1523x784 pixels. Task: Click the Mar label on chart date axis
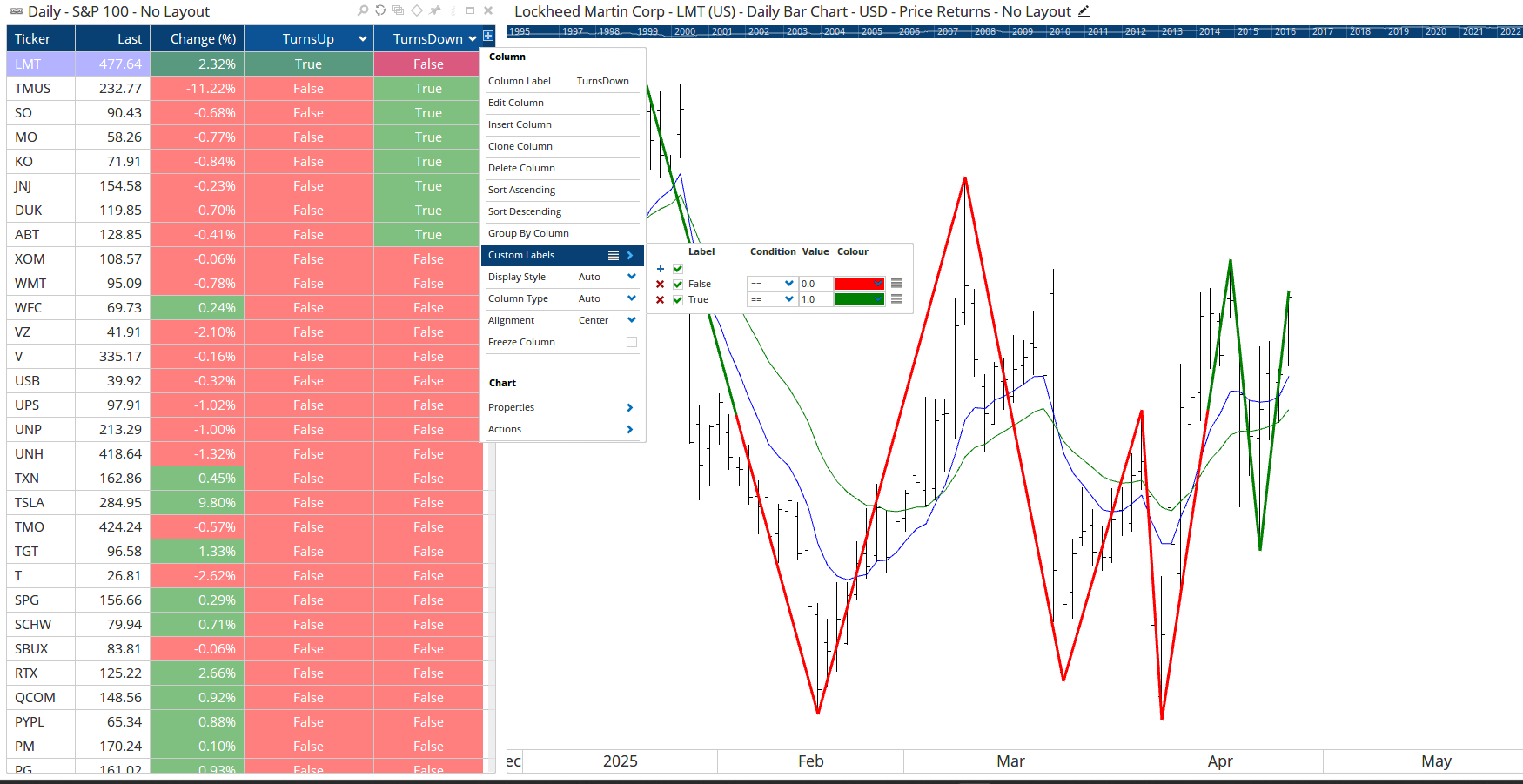[x=1010, y=761]
